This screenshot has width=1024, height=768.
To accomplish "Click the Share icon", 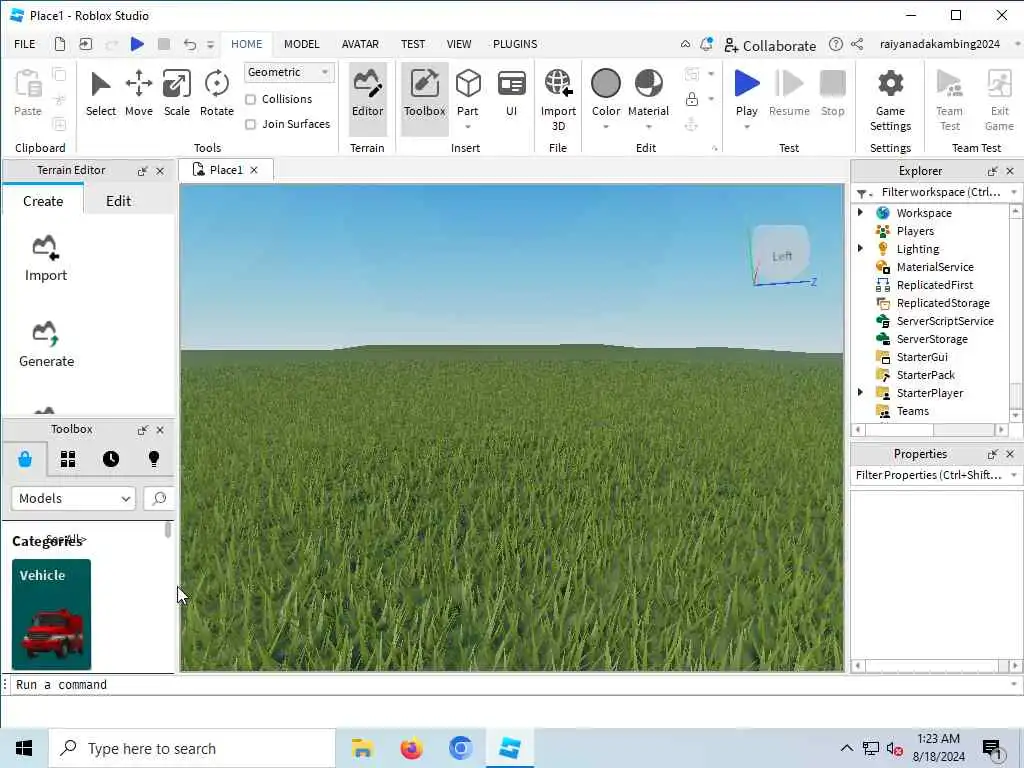I will tap(857, 44).
